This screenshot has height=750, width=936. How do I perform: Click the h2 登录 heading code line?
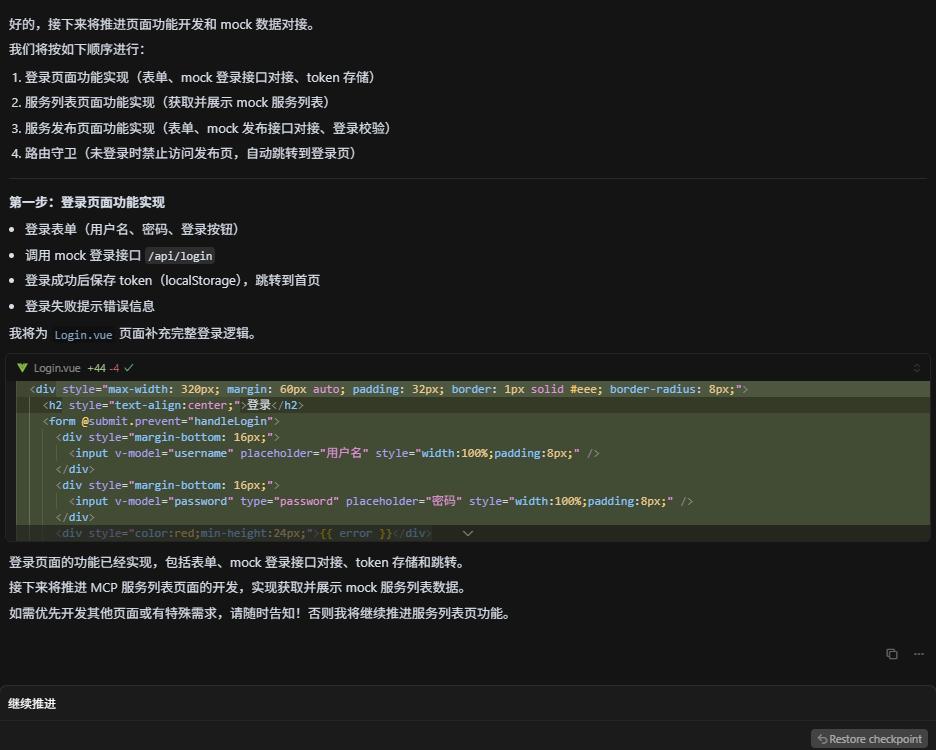click(x=174, y=405)
